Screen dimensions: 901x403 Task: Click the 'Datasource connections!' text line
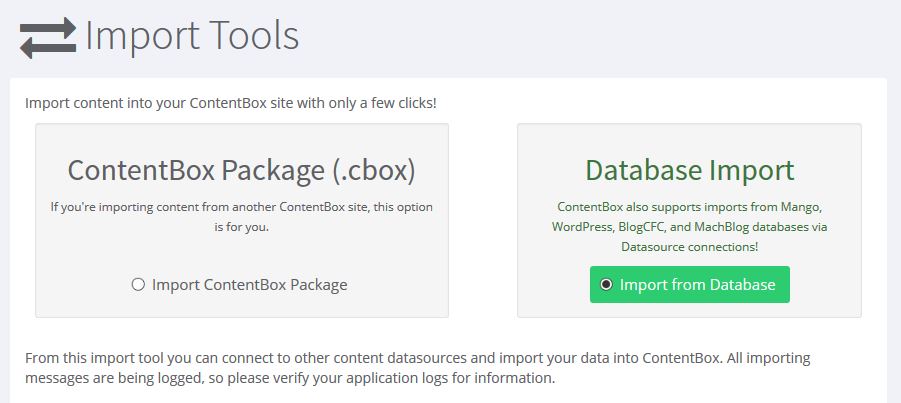(x=689, y=246)
